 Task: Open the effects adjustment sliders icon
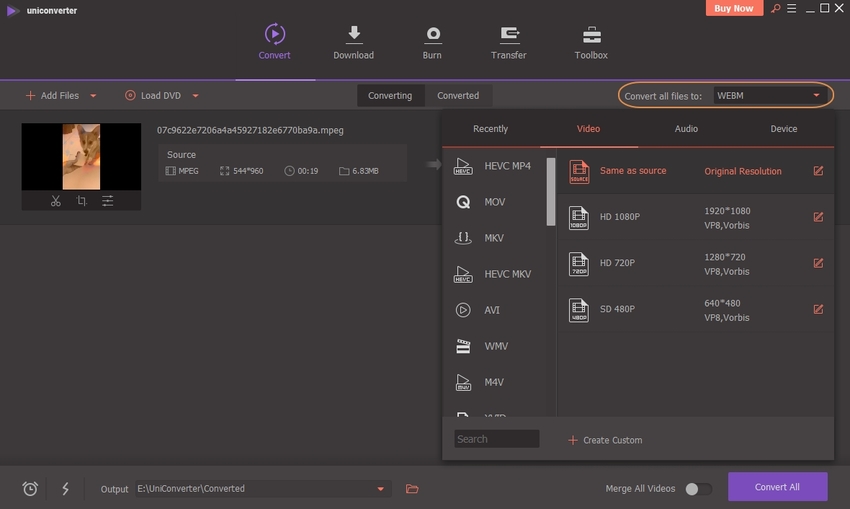point(107,201)
